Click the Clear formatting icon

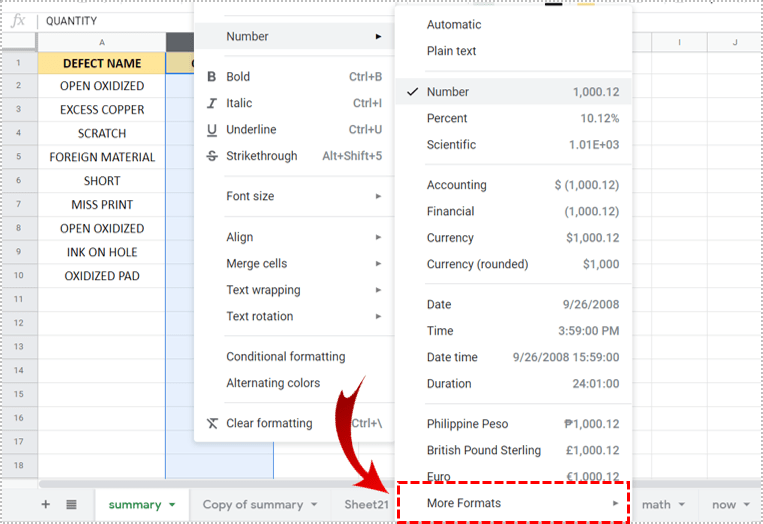(211, 423)
